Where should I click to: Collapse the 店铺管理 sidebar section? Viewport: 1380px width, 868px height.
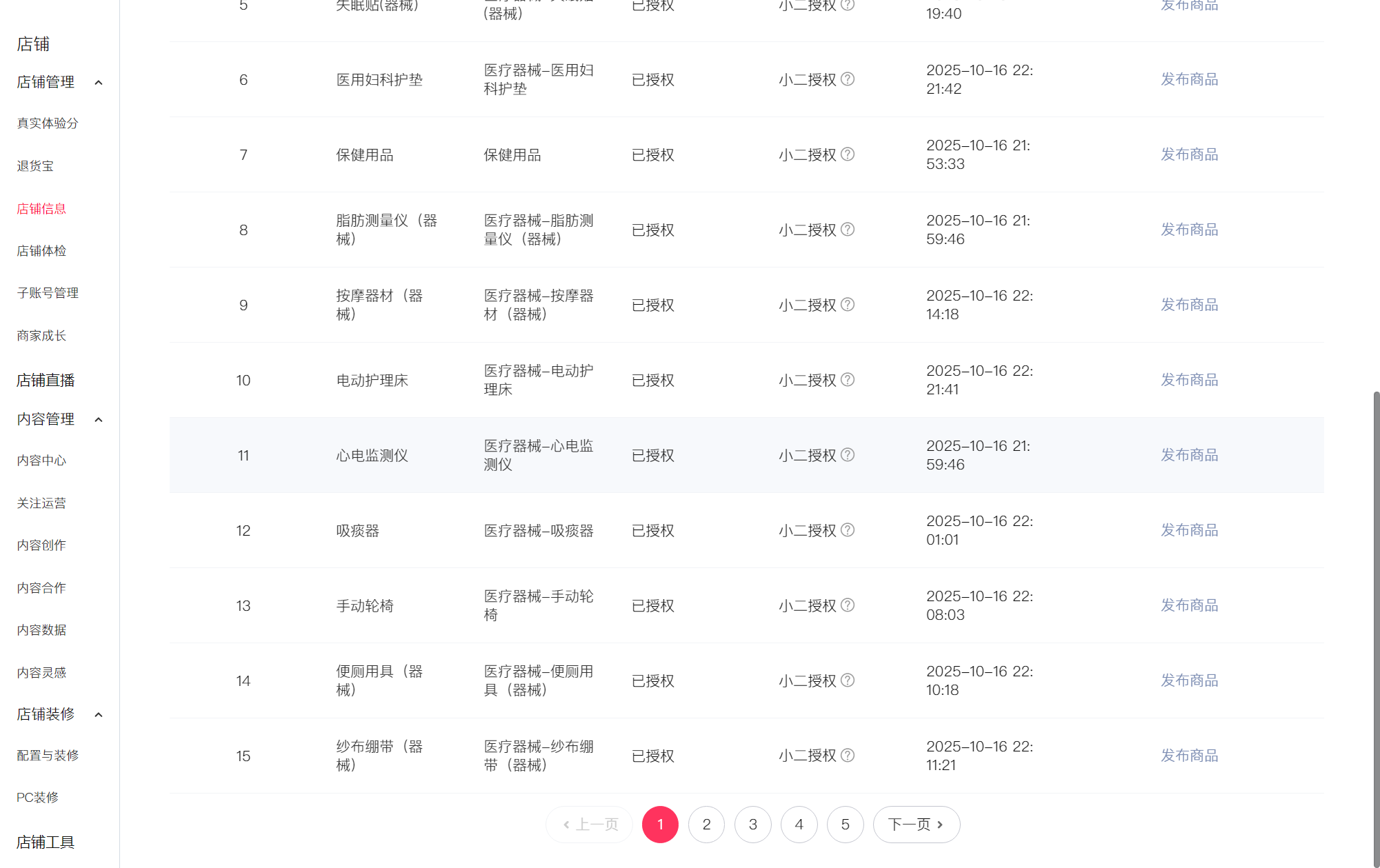click(x=99, y=83)
